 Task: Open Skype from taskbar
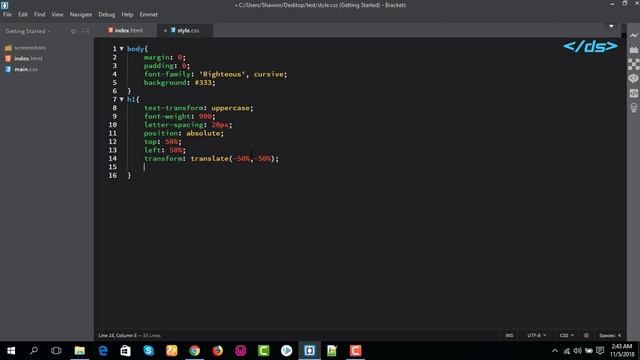(x=149, y=351)
